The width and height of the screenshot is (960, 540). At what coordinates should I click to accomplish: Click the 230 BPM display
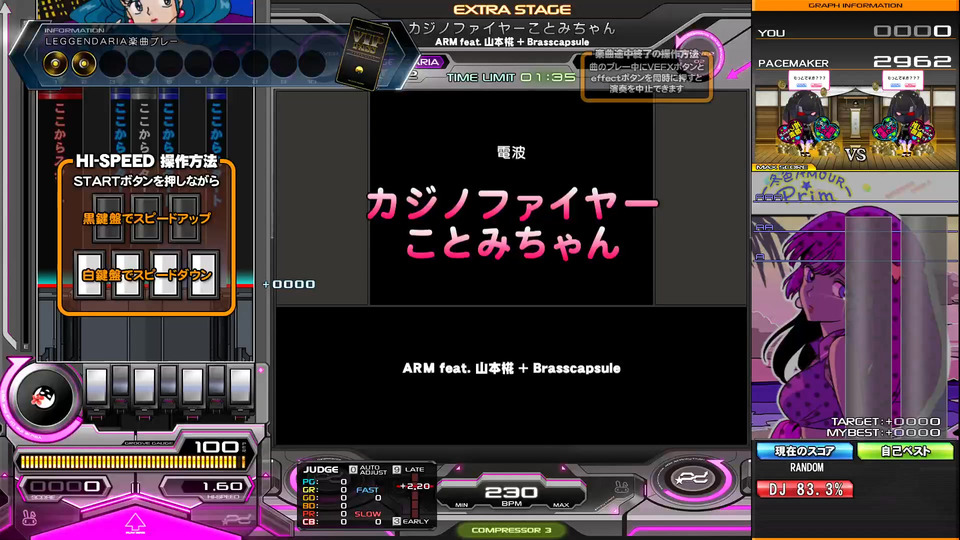511,492
